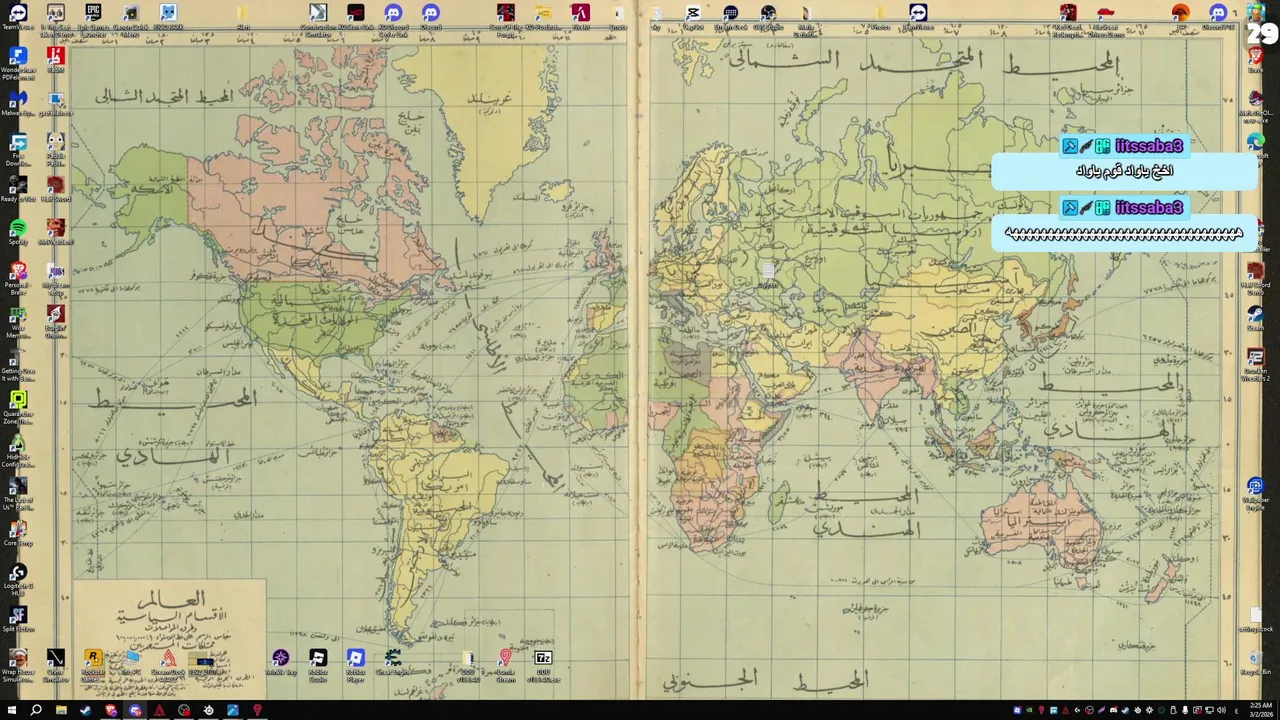
Task: Open the Getting Over It desktop shortcut
Action: point(18,365)
